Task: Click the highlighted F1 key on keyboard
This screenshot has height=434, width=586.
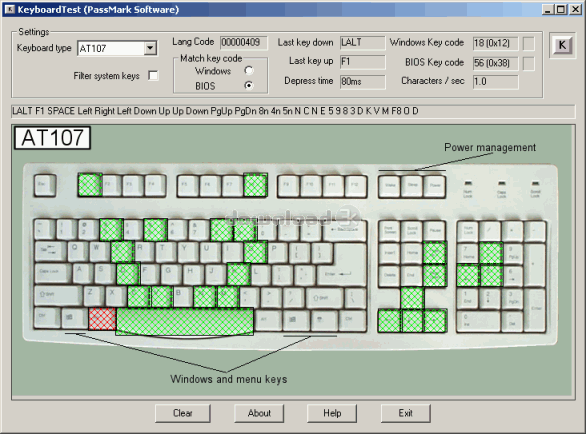Action: tap(90, 185)
